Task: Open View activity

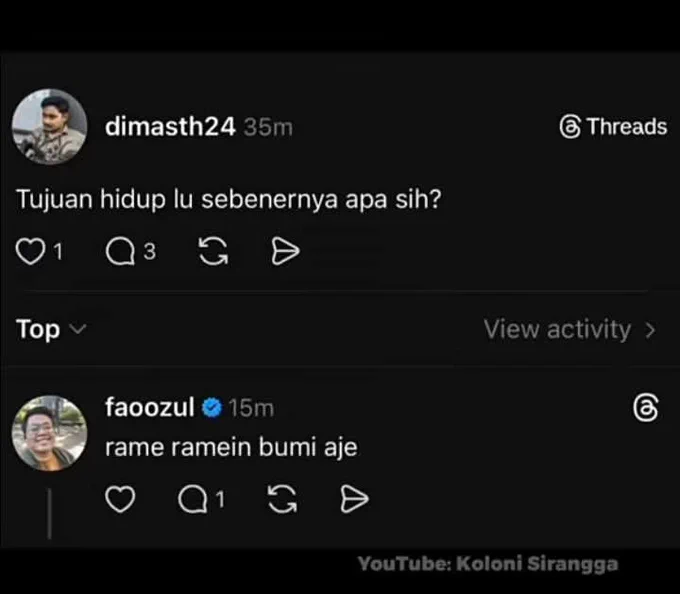Action: click(x=570, y=330)
